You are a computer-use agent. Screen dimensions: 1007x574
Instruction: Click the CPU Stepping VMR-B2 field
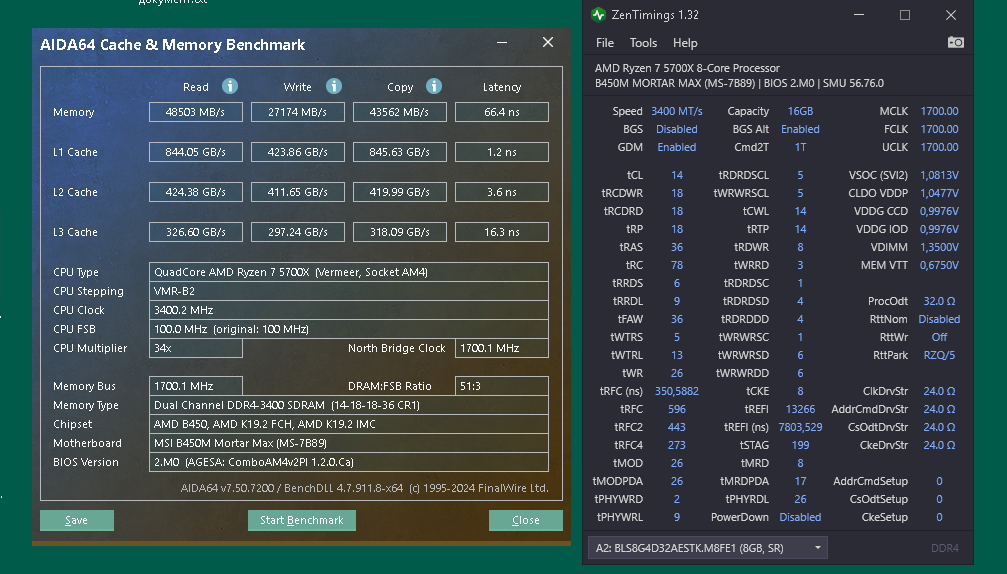coord(349,291)
